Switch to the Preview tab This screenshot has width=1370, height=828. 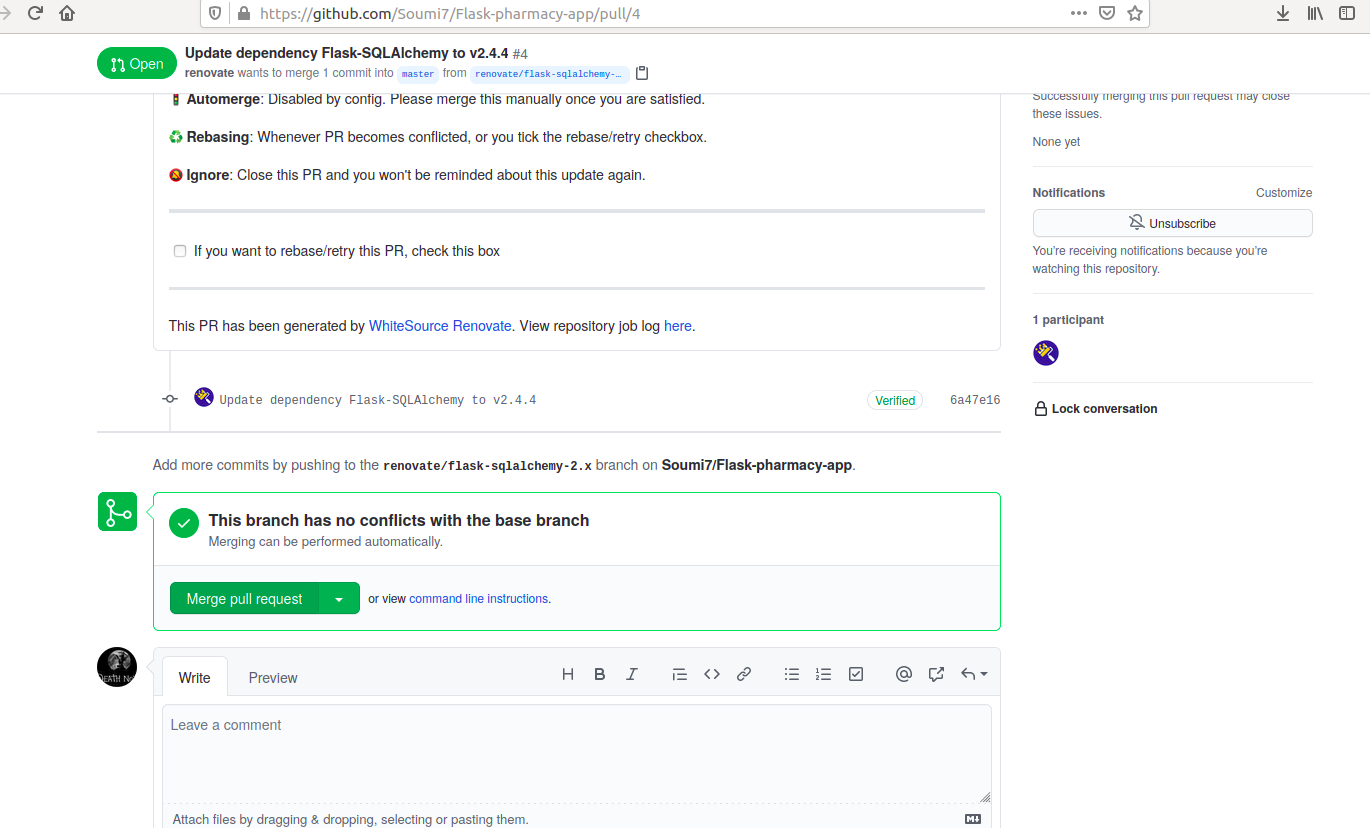coord(273,677)
